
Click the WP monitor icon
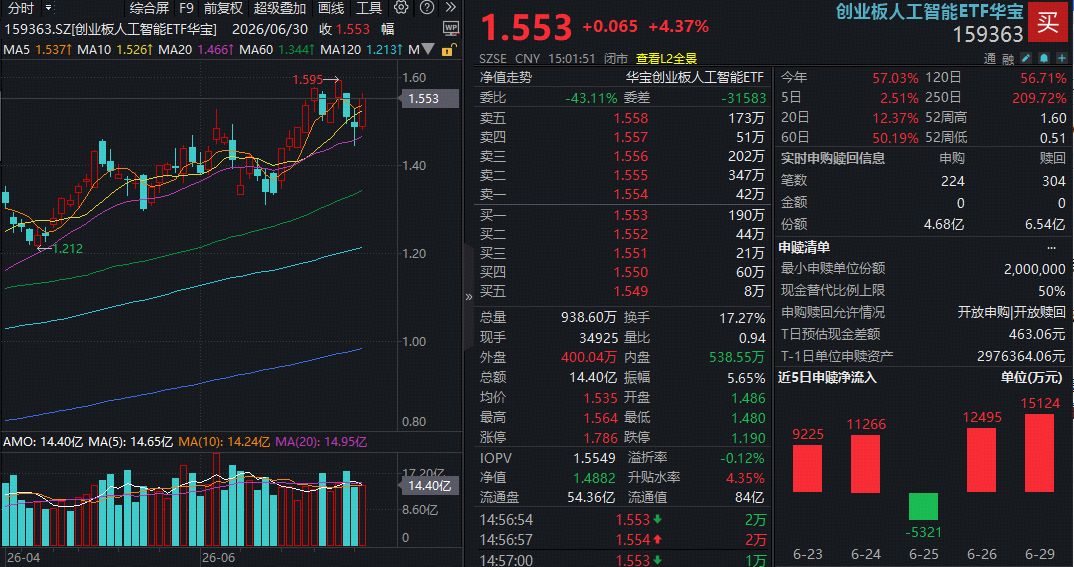tap(451, 29)
